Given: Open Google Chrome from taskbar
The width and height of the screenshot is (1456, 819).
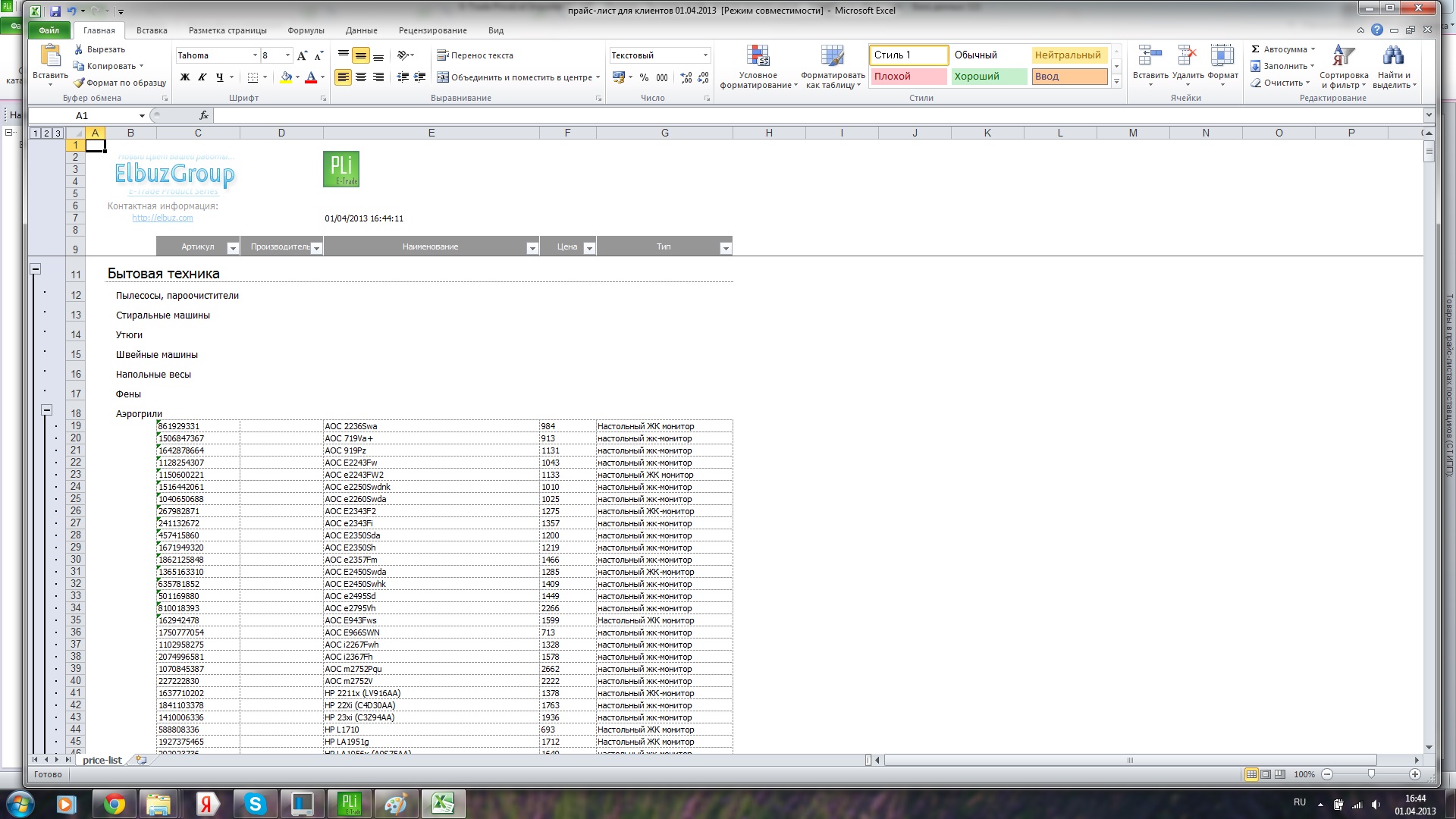Looking at the screenshot, I should click(115, 804).
